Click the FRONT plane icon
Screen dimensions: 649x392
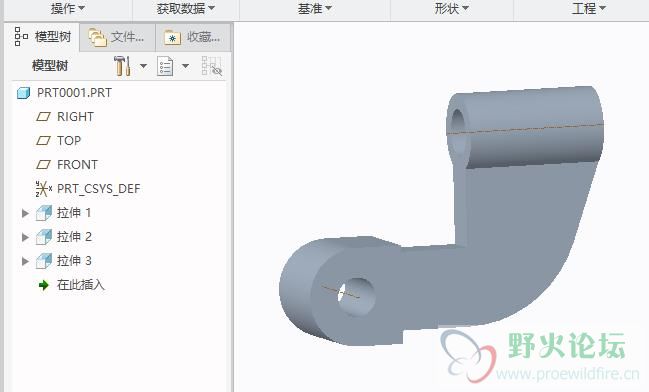(43, 165)
